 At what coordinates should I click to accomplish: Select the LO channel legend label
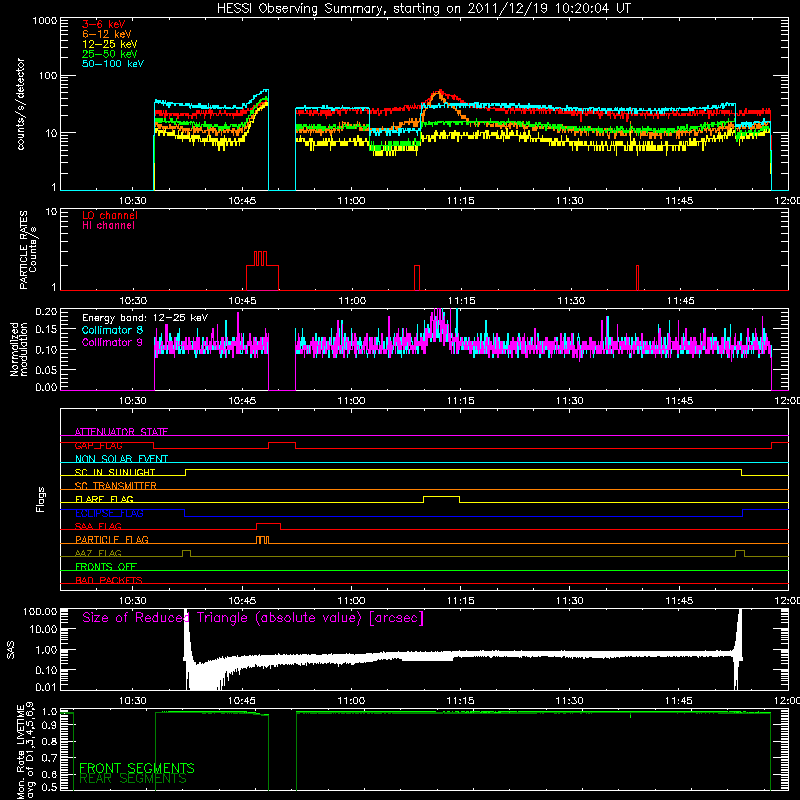coord(110,215)
